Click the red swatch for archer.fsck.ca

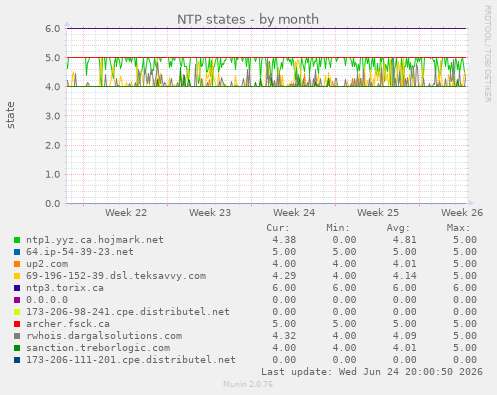(17, 324)
